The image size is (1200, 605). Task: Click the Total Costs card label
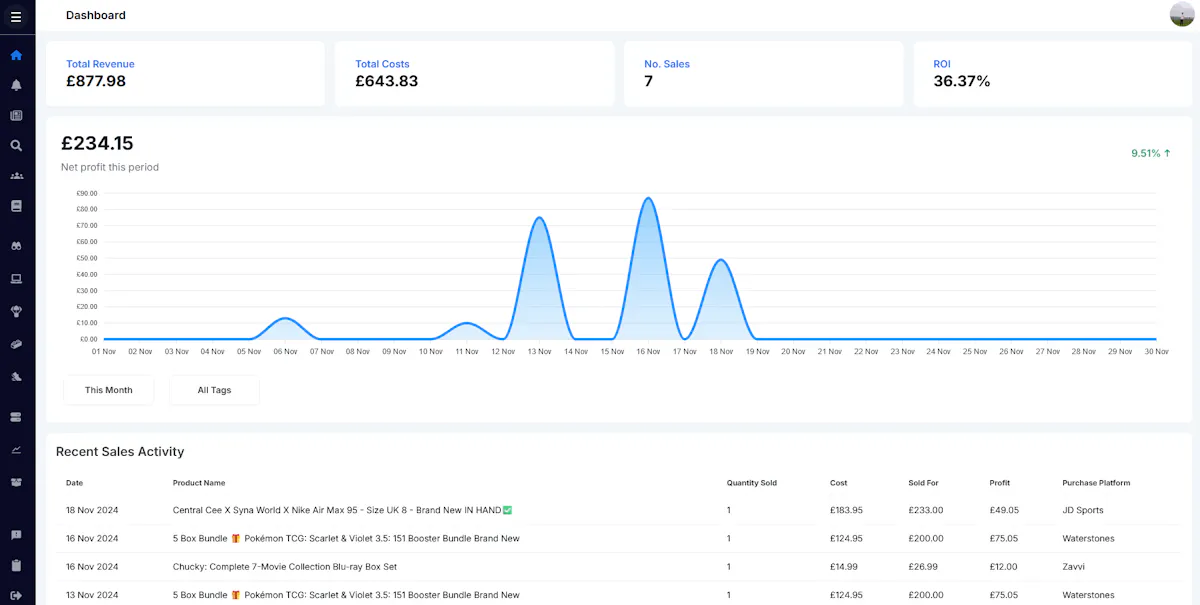tap(383, 64)
